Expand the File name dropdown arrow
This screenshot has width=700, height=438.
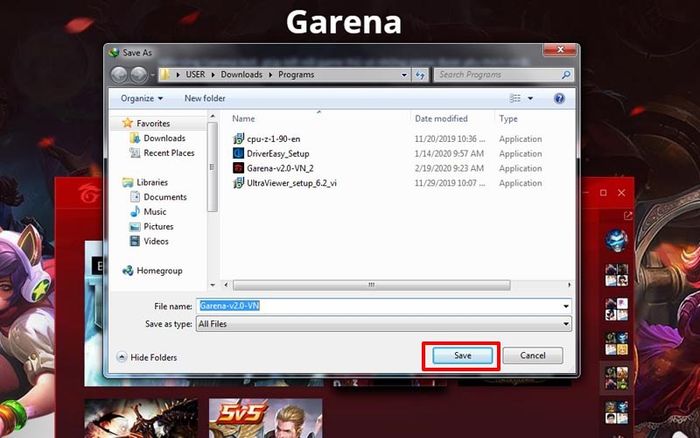(566, 306)
